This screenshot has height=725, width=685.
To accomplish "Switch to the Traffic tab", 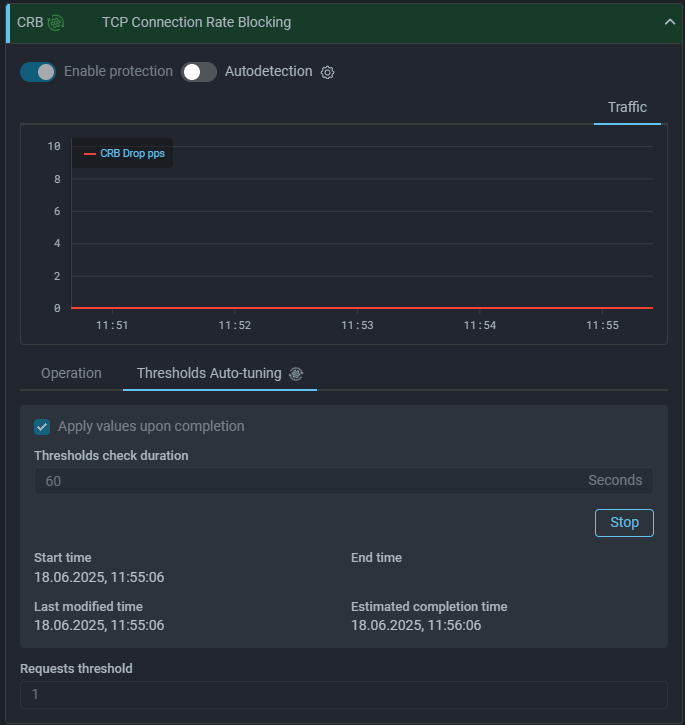I will pyautogui.click(x=627, y=107).
